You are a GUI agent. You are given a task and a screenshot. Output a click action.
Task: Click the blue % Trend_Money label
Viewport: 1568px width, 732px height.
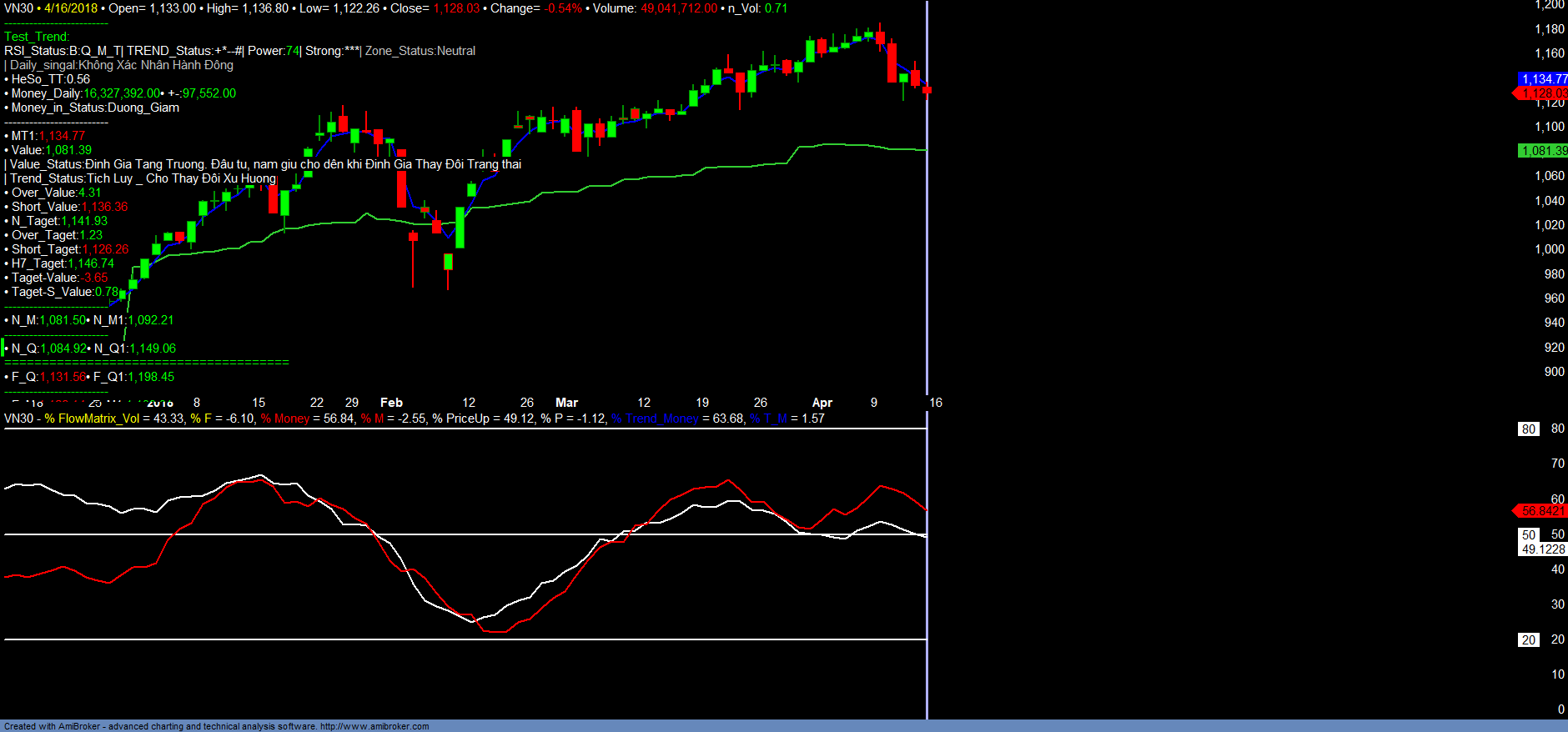[655, 419]
